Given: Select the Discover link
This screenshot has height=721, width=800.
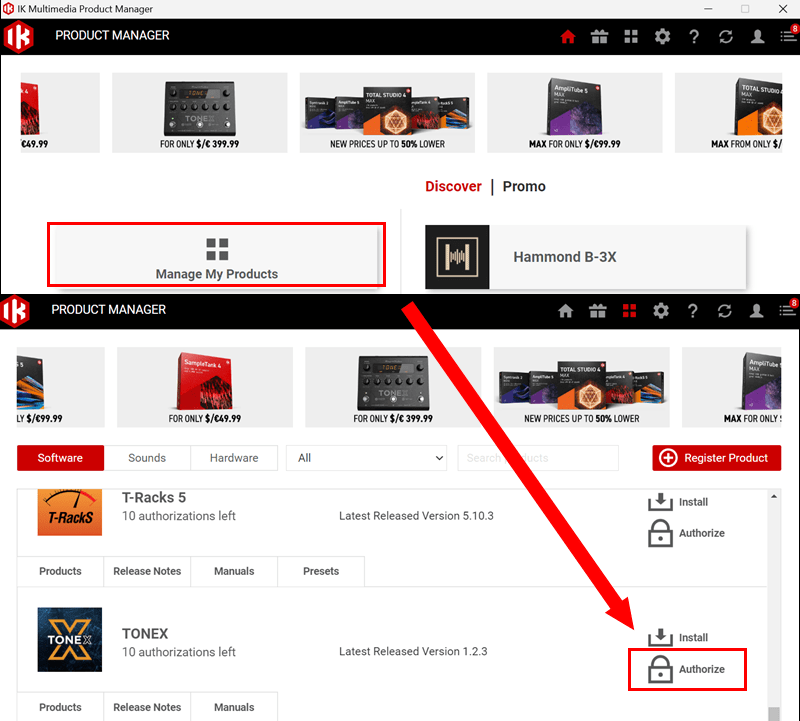Looking at the screenshot, I should point(453,186).
